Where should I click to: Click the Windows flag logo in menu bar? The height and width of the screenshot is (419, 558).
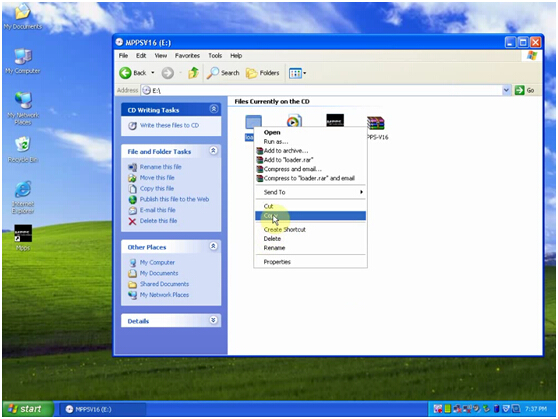[532, 56]
